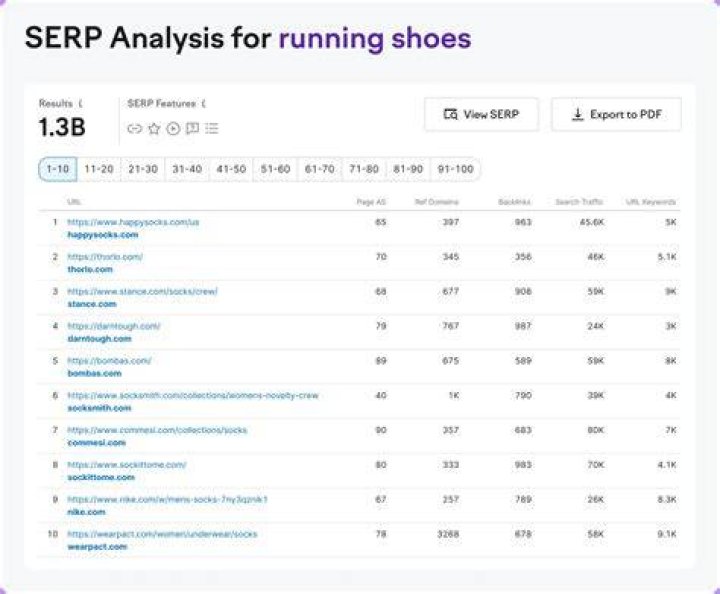This screenshot has width=720, height=594.
Task: Select the 1-10 results tab
Action: pyautogui.click(x=58, y=169)
